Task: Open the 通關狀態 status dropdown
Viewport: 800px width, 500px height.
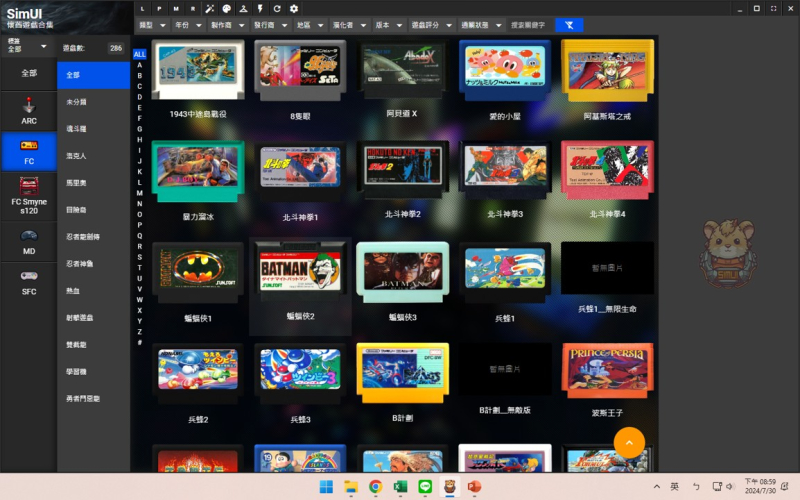Action: pos(481,25)
